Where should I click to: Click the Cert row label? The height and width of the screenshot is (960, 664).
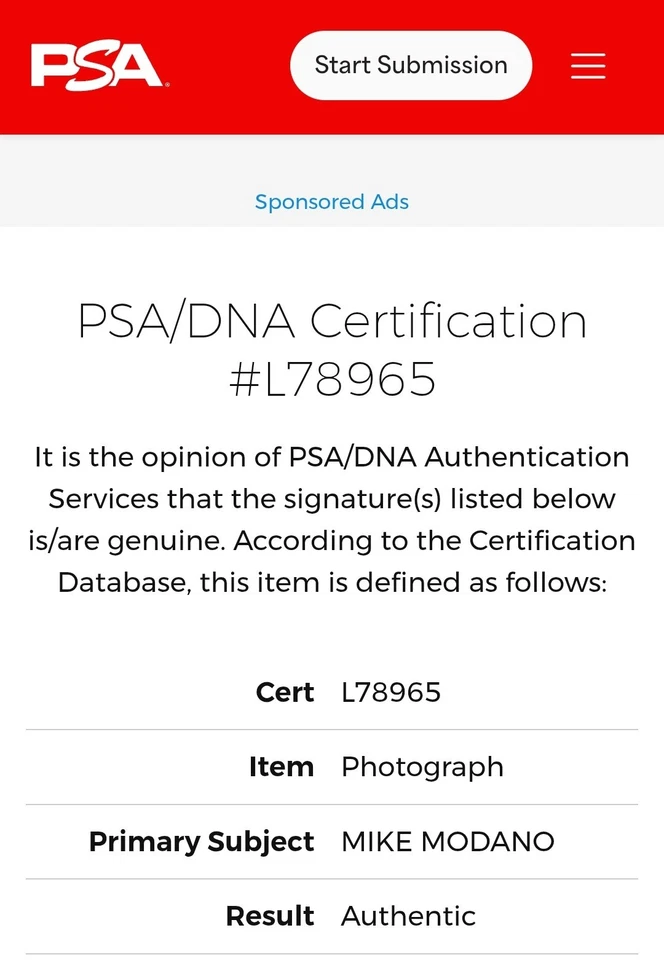pos(285,692)
